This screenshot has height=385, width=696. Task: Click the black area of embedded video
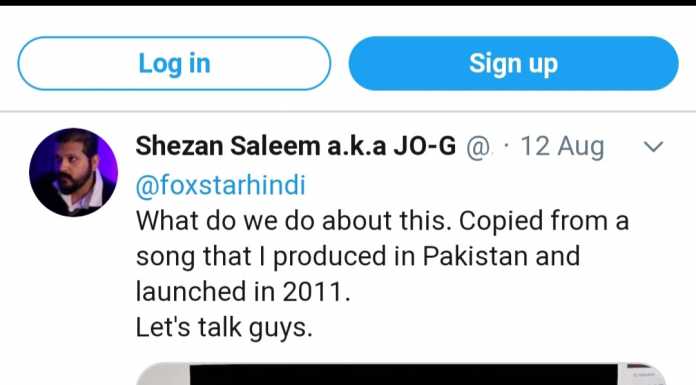pos(403,374)
